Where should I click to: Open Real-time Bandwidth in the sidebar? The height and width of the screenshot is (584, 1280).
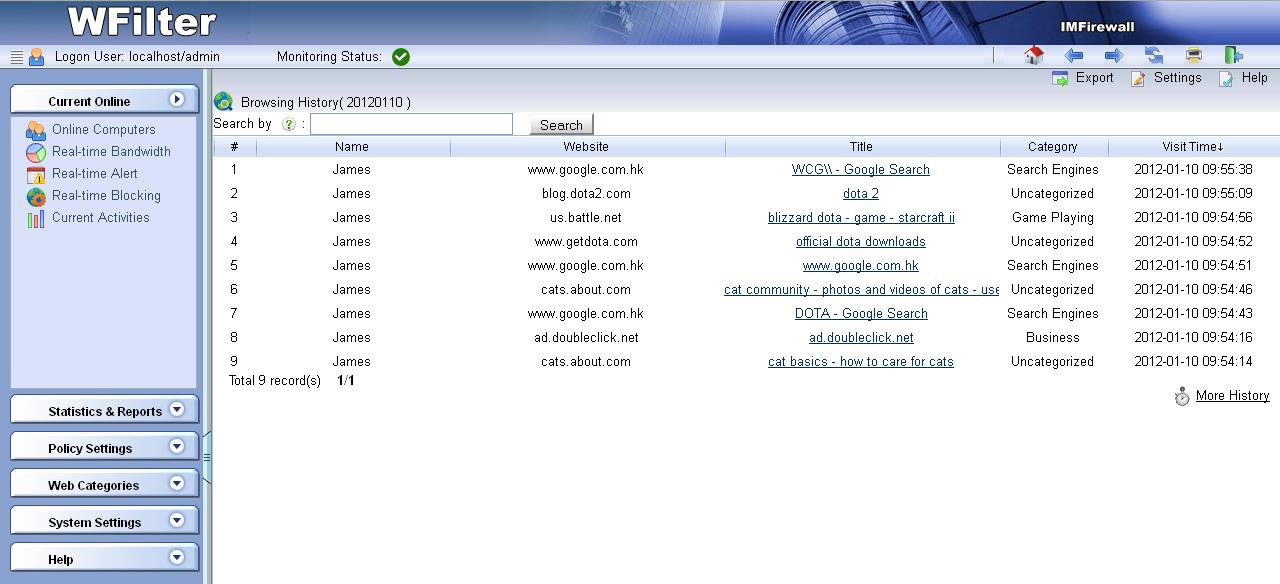[x=111, y=152]
